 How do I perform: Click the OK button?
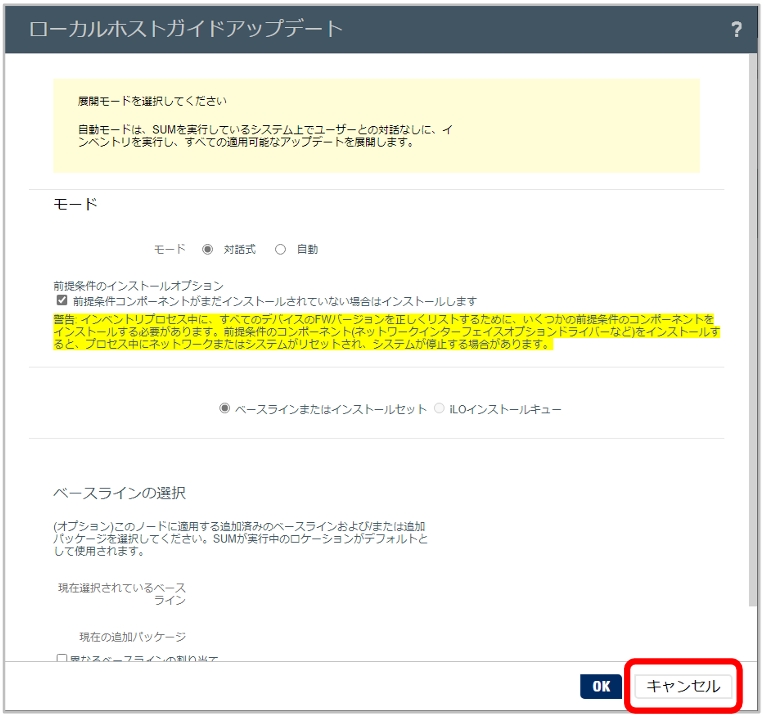(601, 686)
